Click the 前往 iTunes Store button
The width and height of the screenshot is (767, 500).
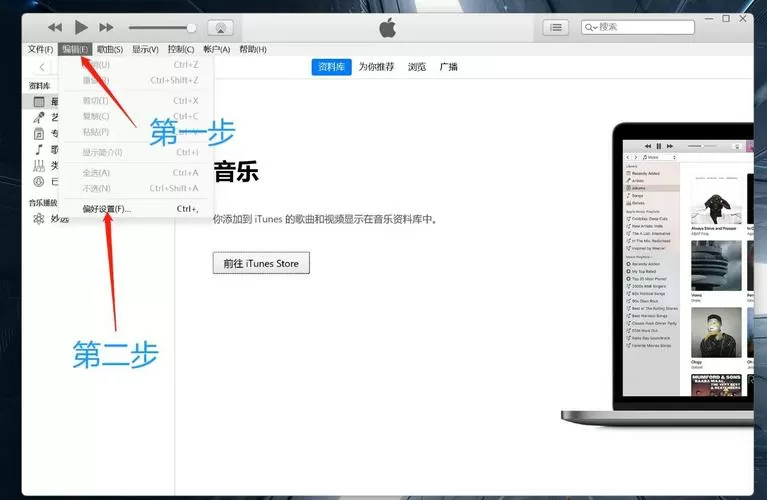click(261, 263)
